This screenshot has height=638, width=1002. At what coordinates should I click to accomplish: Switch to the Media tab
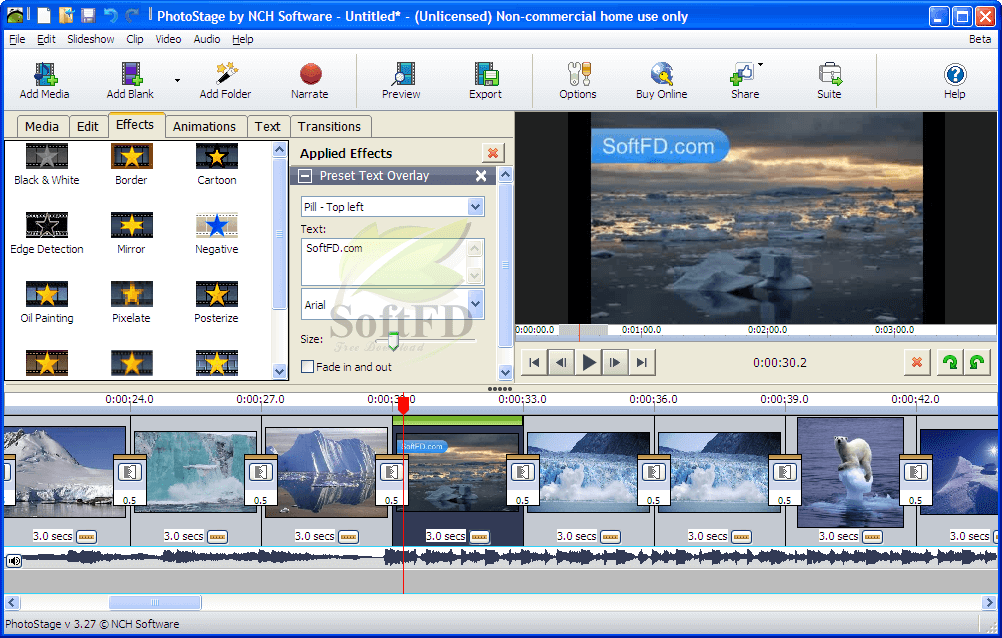(x=42, y=127)
